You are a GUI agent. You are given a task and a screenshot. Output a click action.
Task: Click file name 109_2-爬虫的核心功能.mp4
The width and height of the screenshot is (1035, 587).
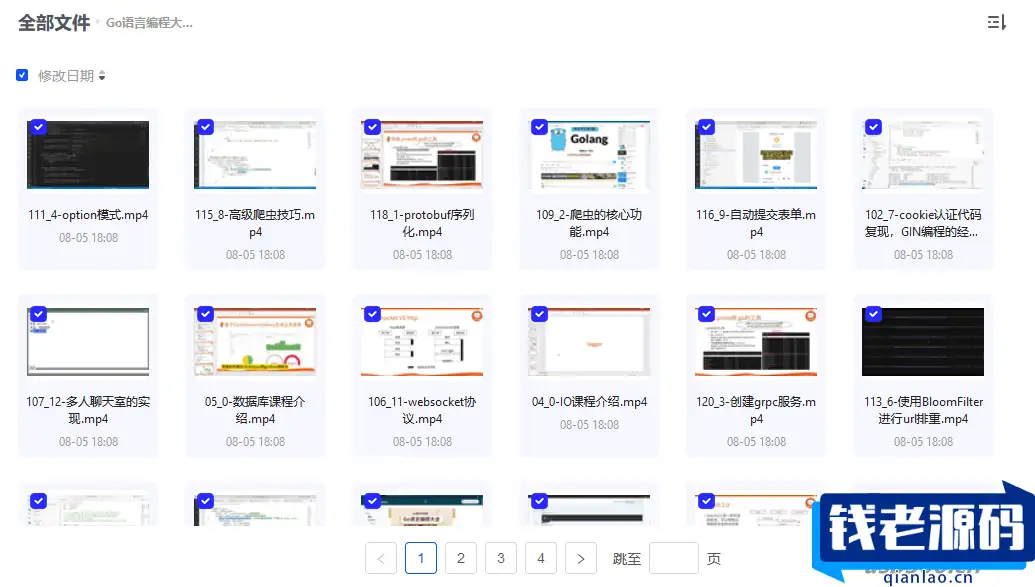[x=589, y=223]
